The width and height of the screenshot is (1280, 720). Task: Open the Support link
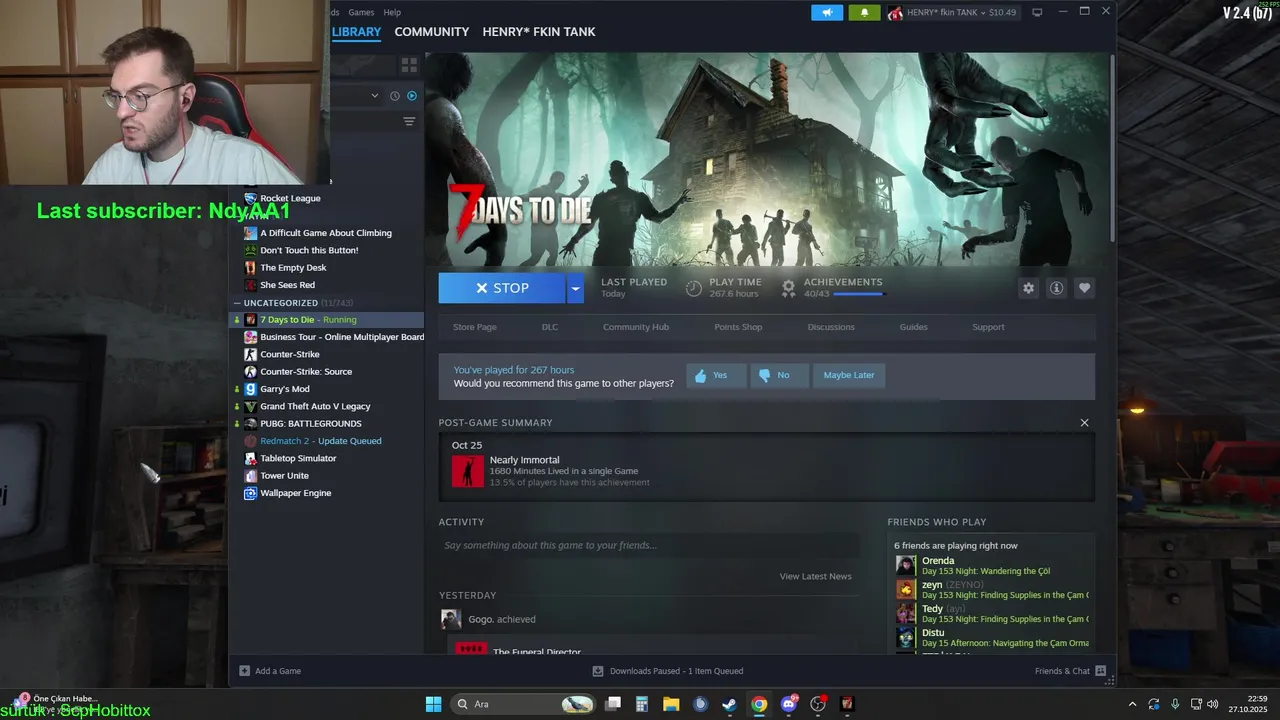(988, 327)
